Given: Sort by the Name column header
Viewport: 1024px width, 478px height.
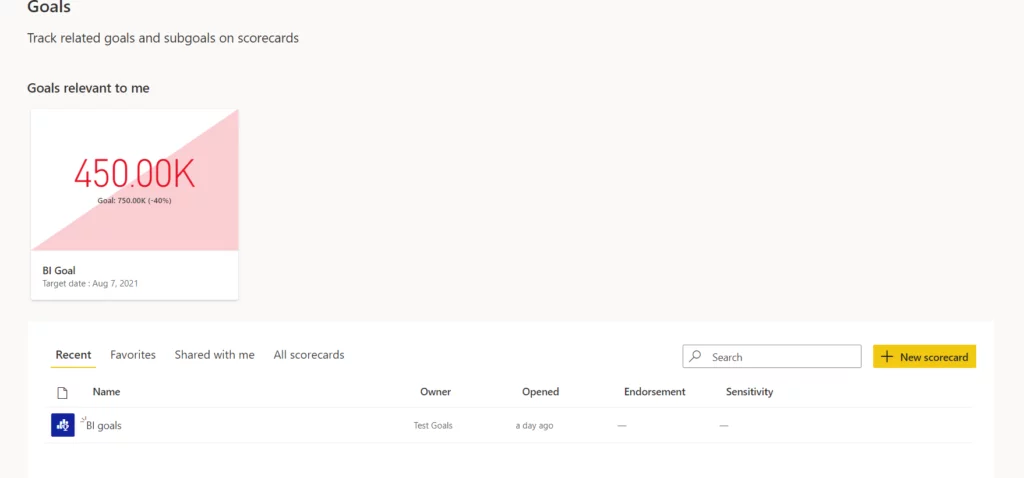Looking at the screenshot, I should pyautogui.click(x=106, y=392).
